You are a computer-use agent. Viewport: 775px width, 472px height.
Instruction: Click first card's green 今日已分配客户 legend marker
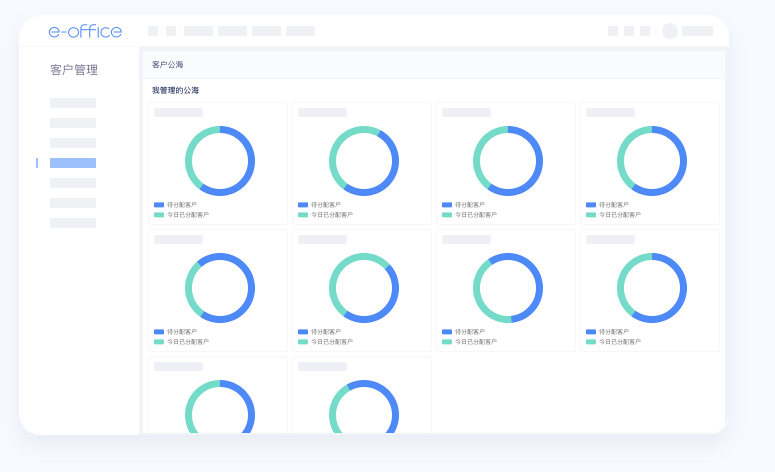coord(159,215)
